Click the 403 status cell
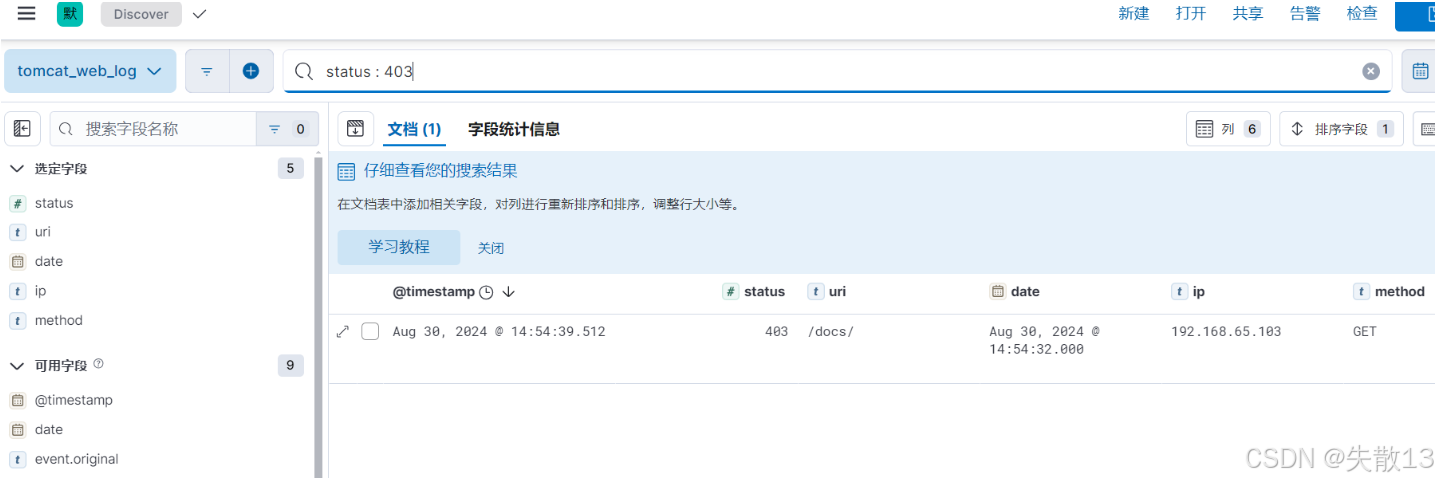 pyautogui.click(x=776, y=331)
